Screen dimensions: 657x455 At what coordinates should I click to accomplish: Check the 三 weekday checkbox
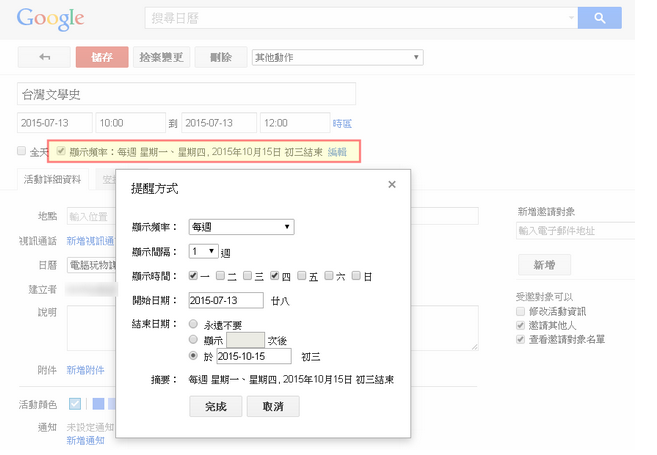[247, 275]
